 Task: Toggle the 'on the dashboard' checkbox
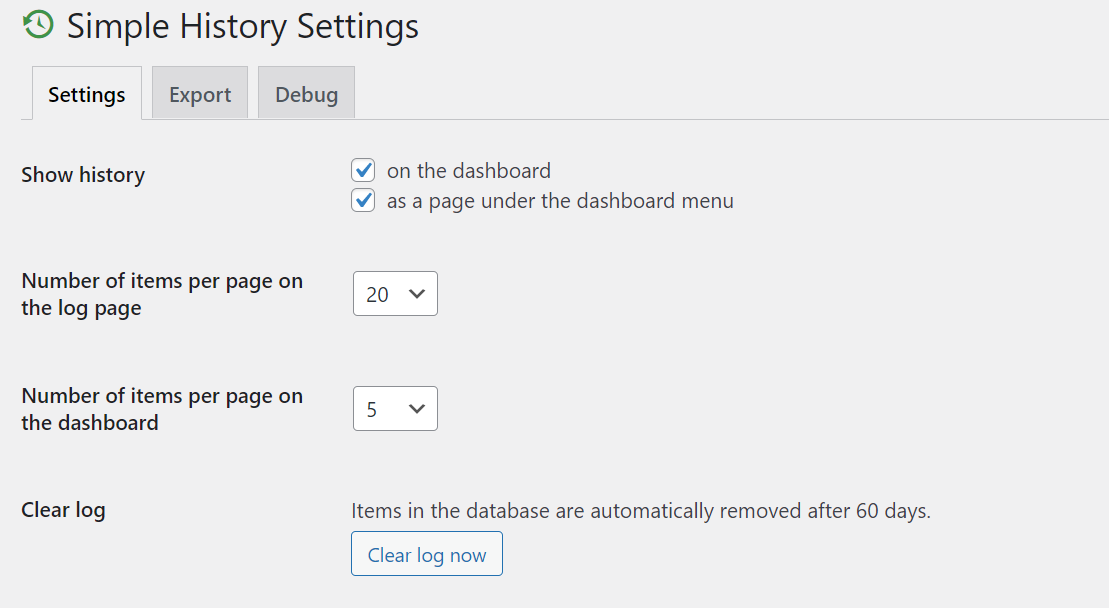point(363,170)
